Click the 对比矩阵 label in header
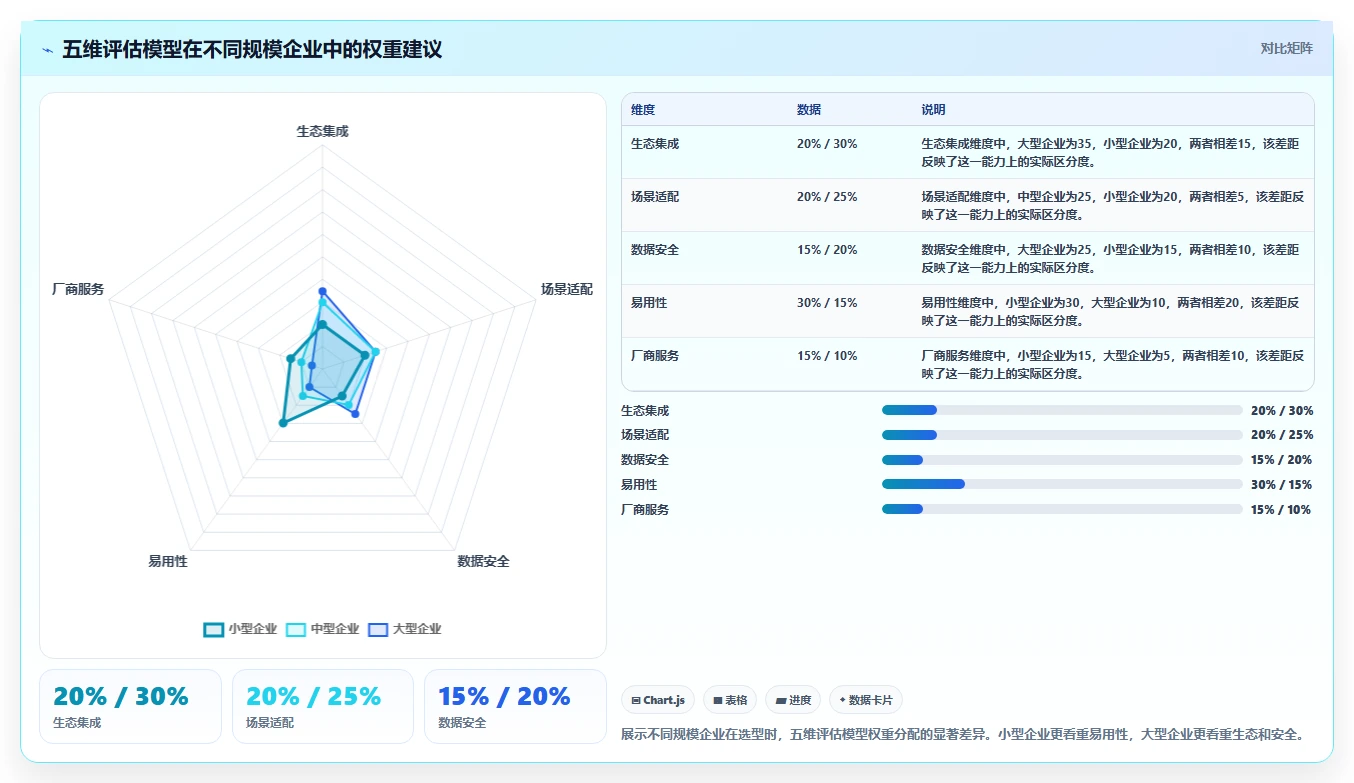1354x783 pixels. [1286, 48]
